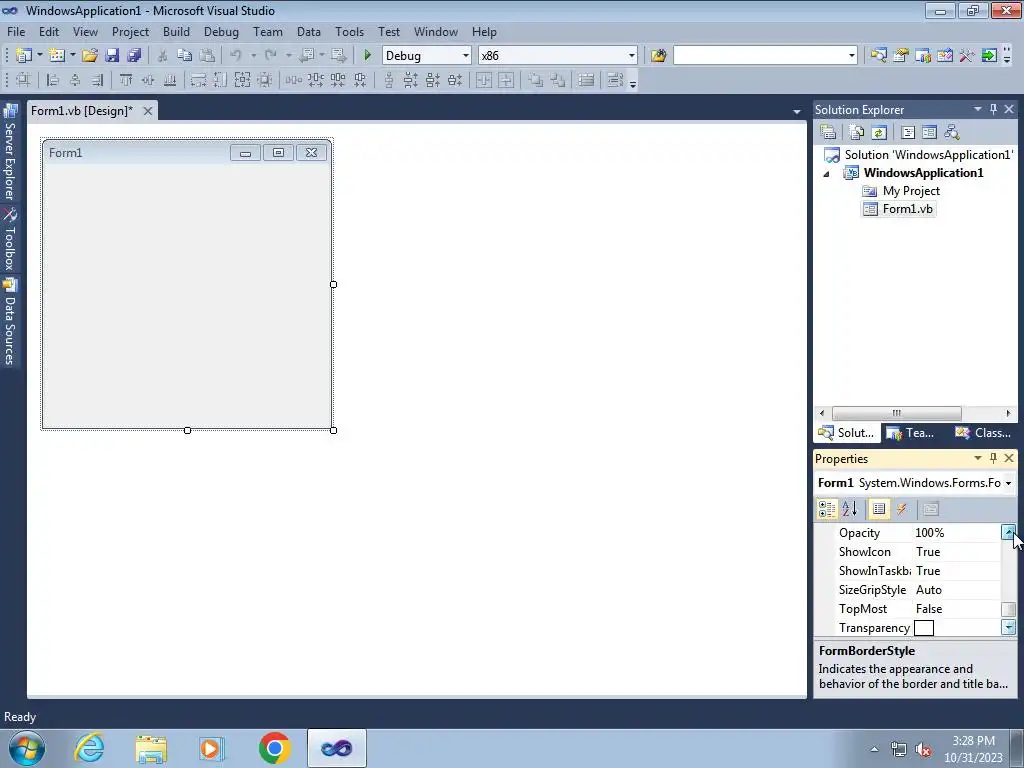Screen dimensions: 1024x768
Task: Click the Properties icon in Solution Explorer toolbar
Action: coord(828,133)
